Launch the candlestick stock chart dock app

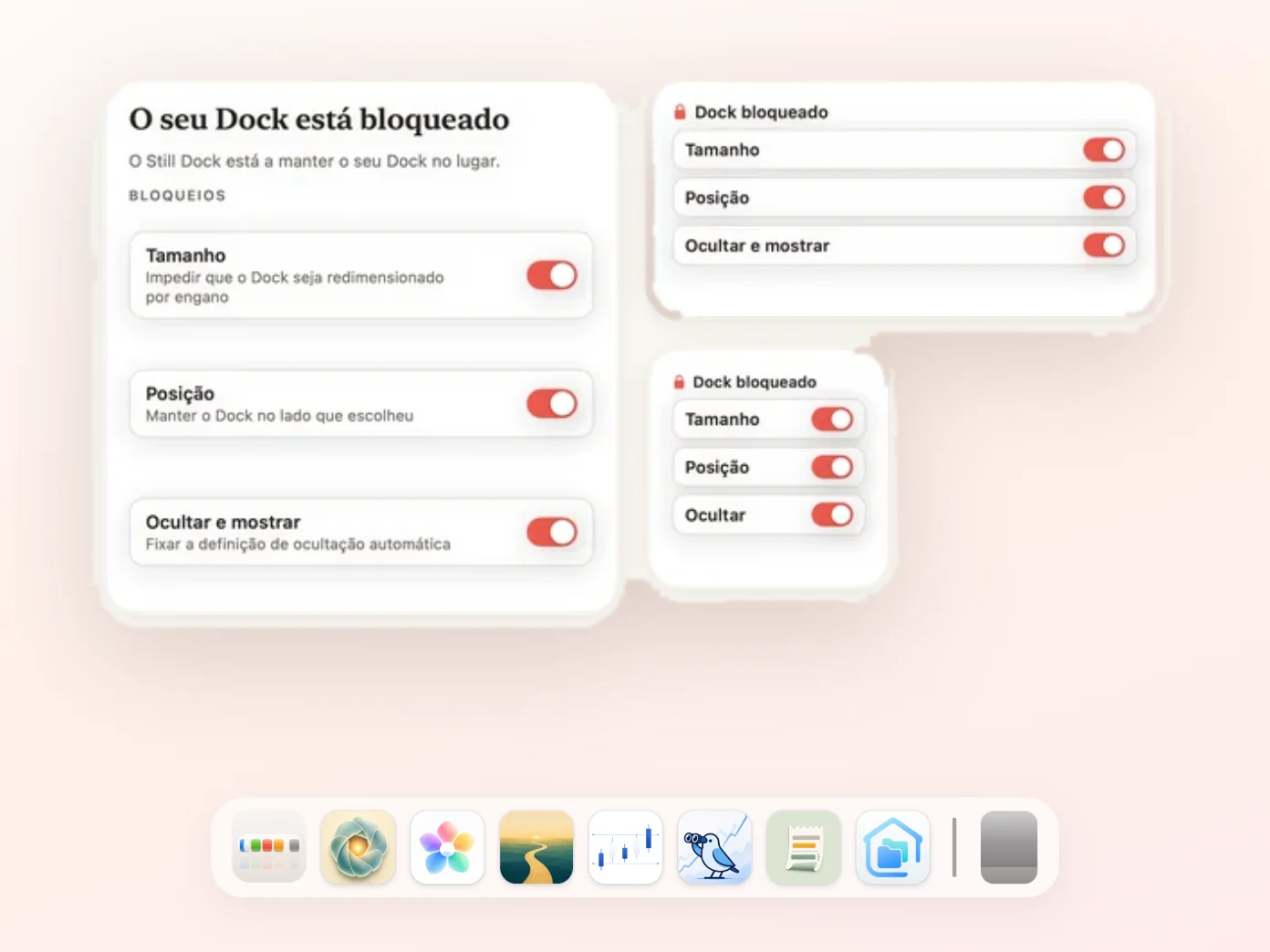point(626,847)
